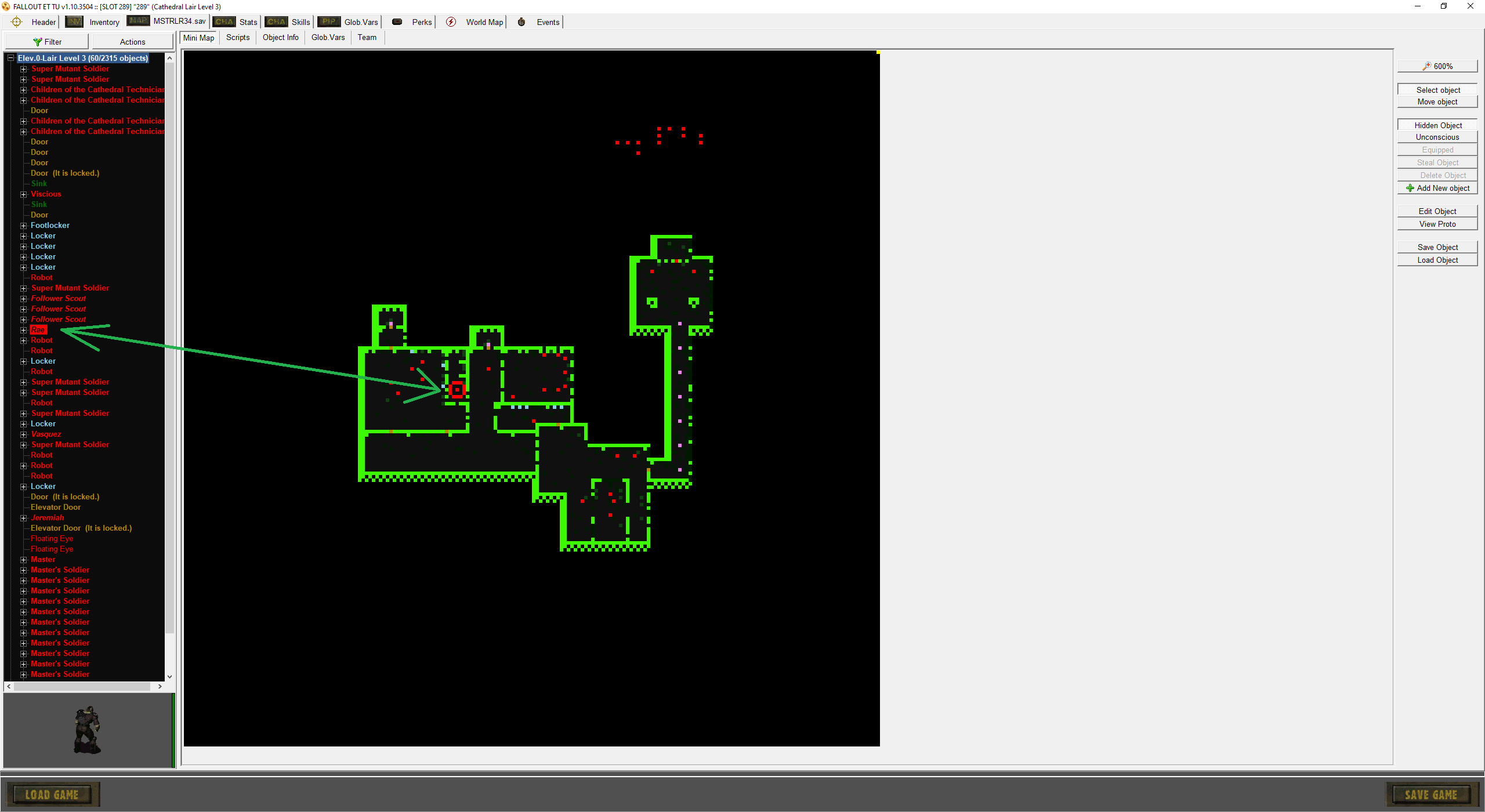
Task: Switch to the second-row Glob.Vars sub-tab
Action: [x=328, y=37]
